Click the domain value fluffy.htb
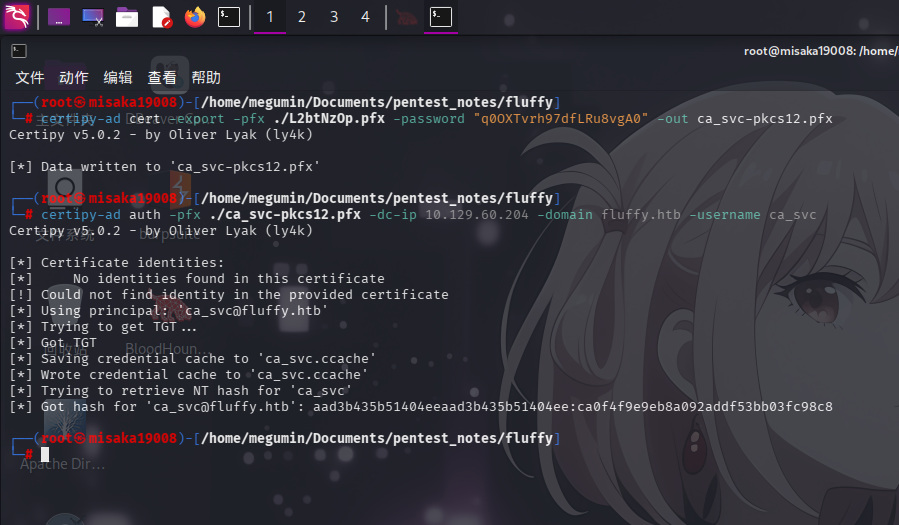The height and width of the screenshot is (525, 899). (x=641, y=215)
